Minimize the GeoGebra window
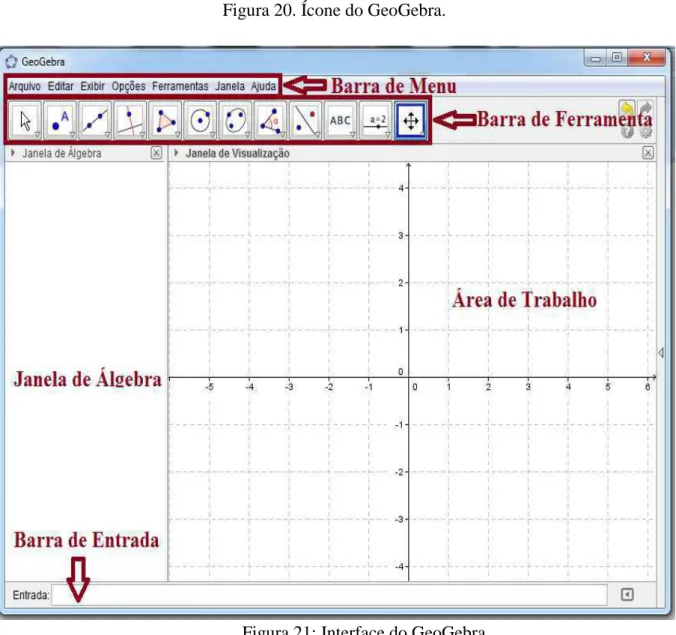This screenshot has height=635, width=676. [x=596, y=58]
